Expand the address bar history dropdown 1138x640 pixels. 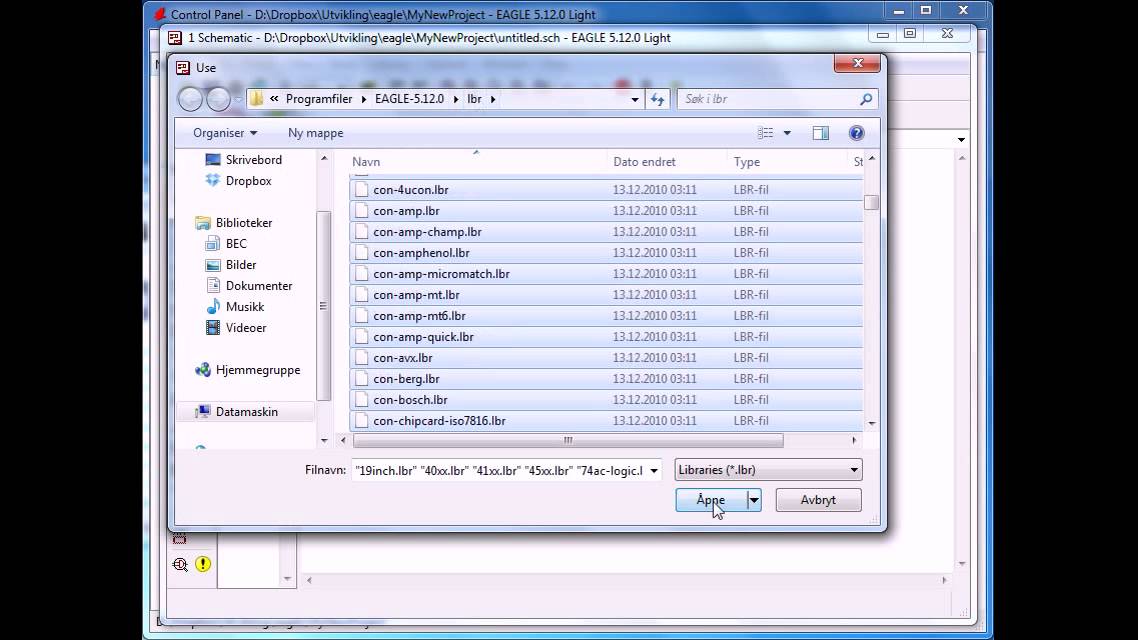point(635,99)
